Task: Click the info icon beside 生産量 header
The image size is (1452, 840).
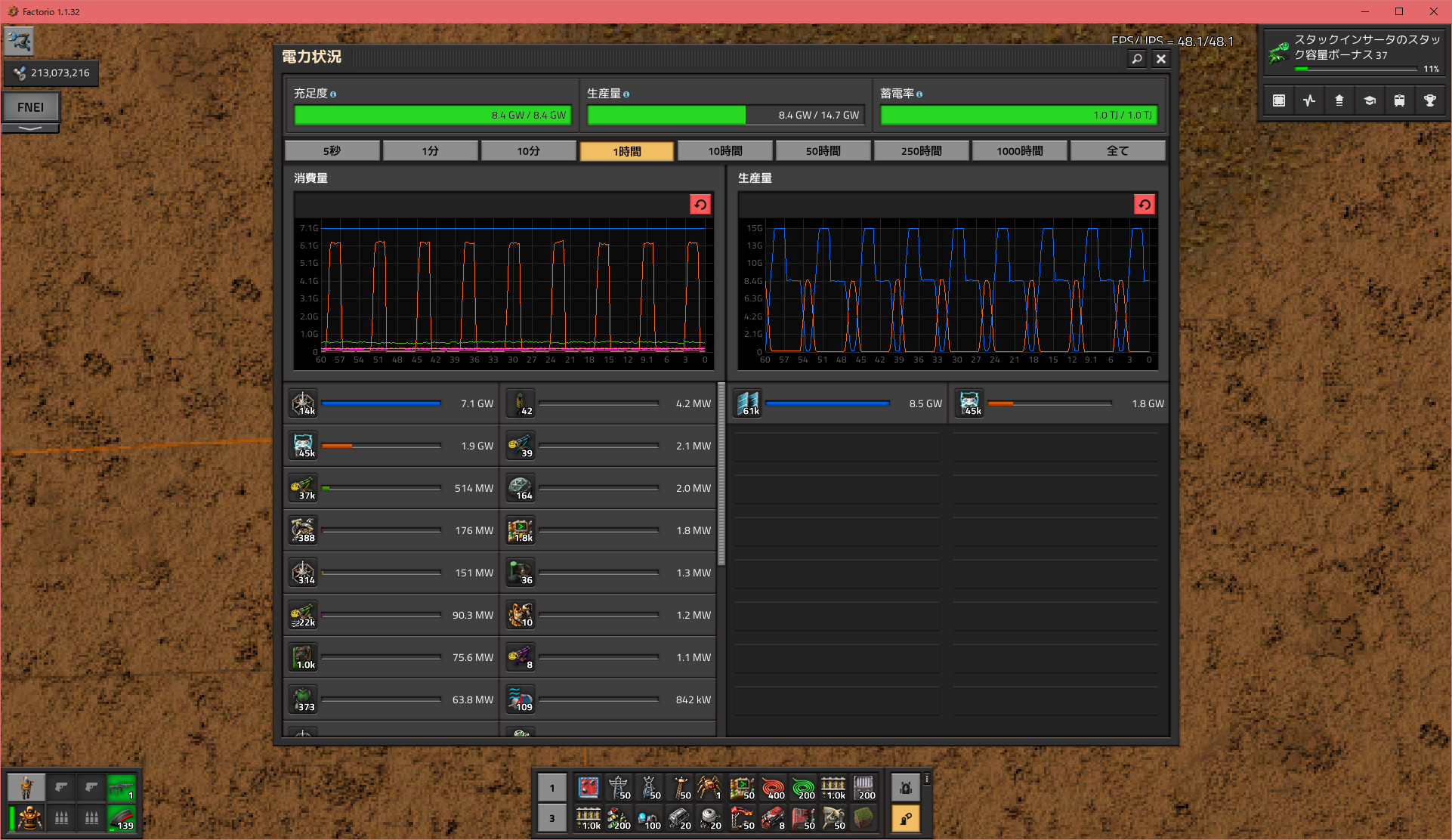Action: pos(626,94)
